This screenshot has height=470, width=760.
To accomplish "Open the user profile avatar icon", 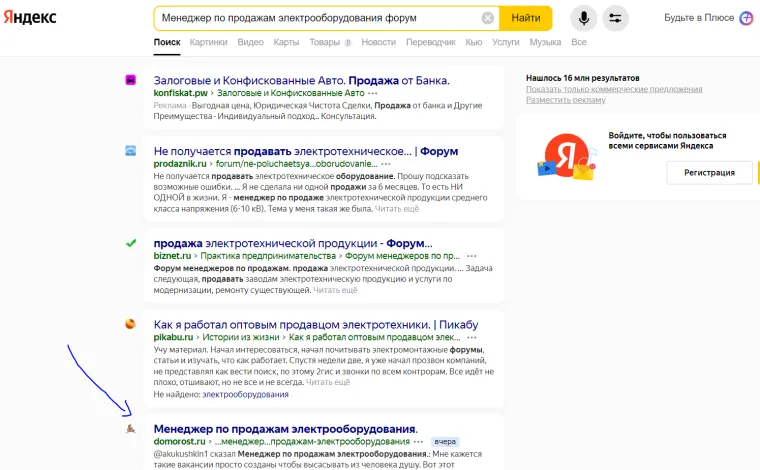I will tap(746, 18).
